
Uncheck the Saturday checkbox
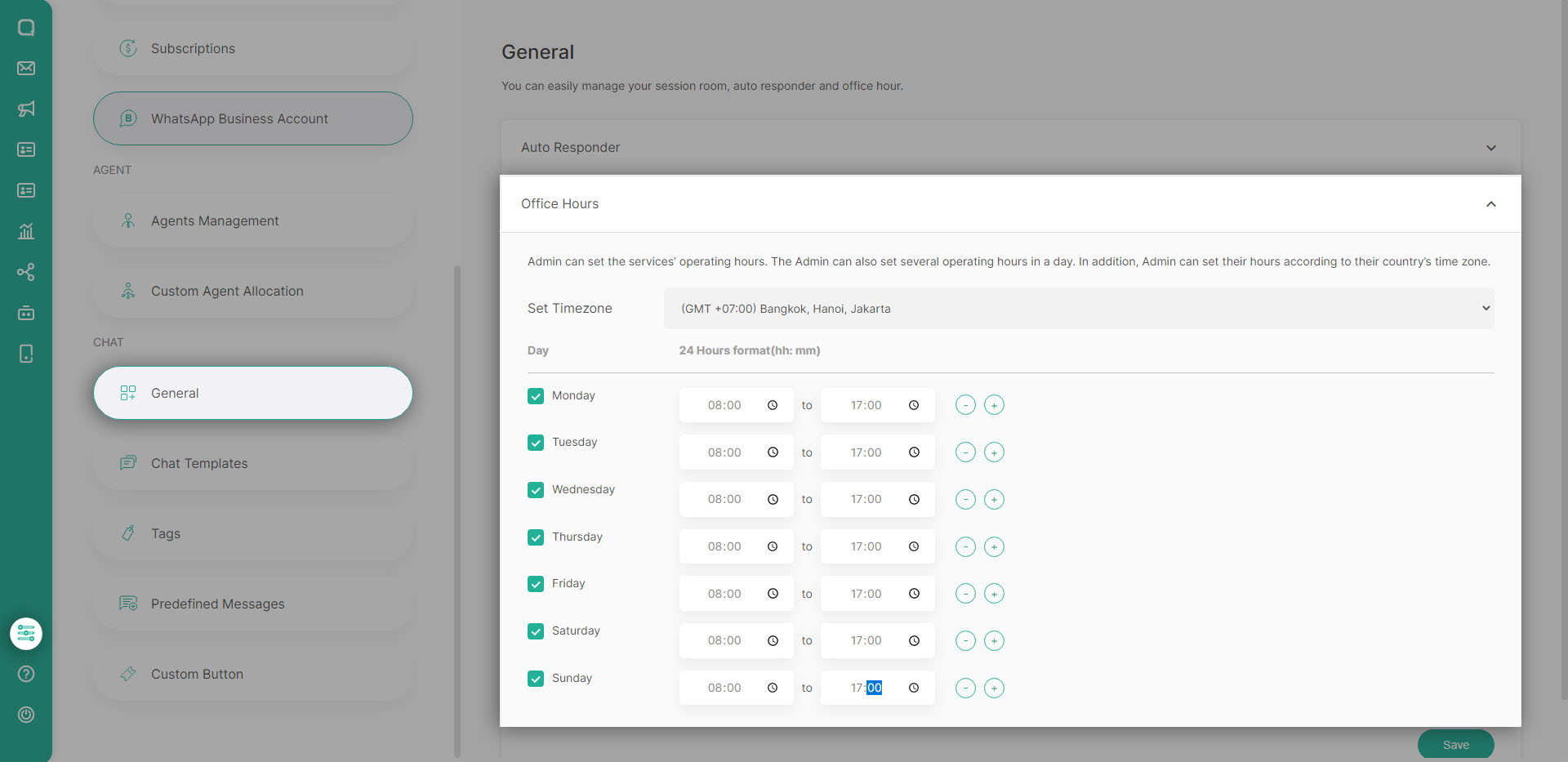(536, 631)
